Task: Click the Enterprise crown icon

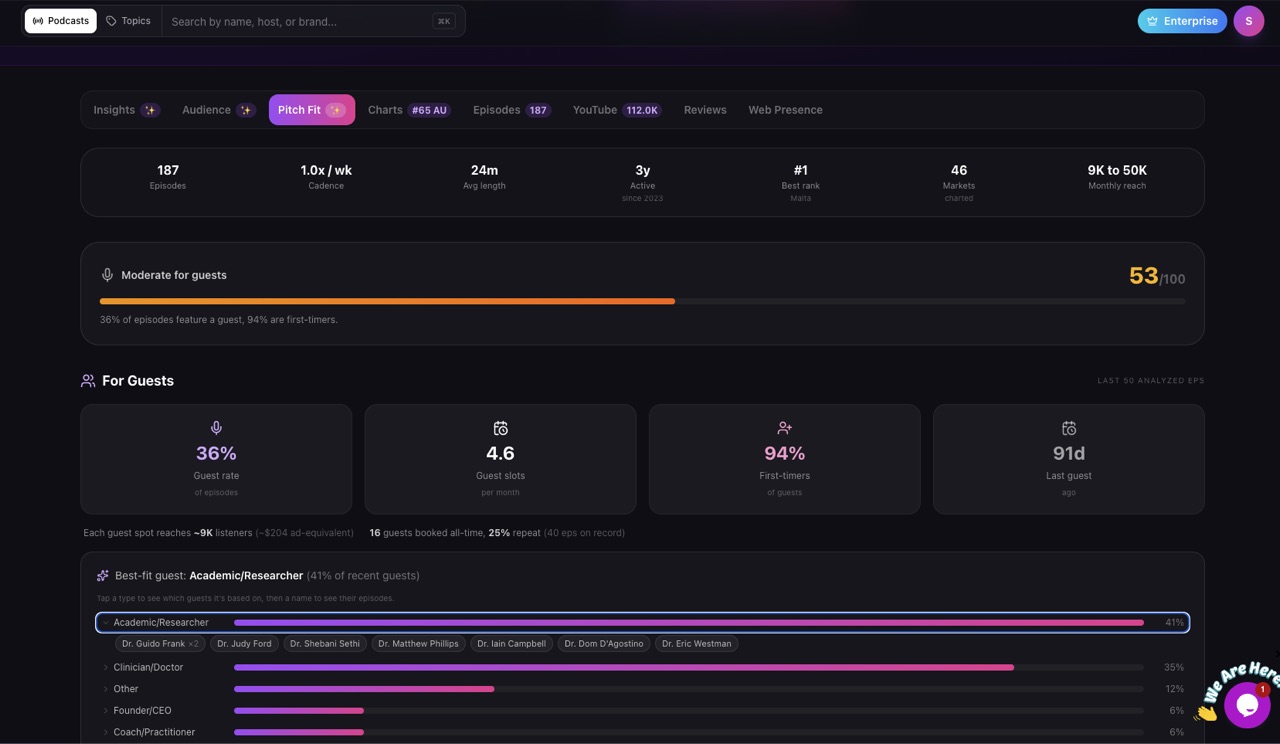Action: (x=1152, y=21)
